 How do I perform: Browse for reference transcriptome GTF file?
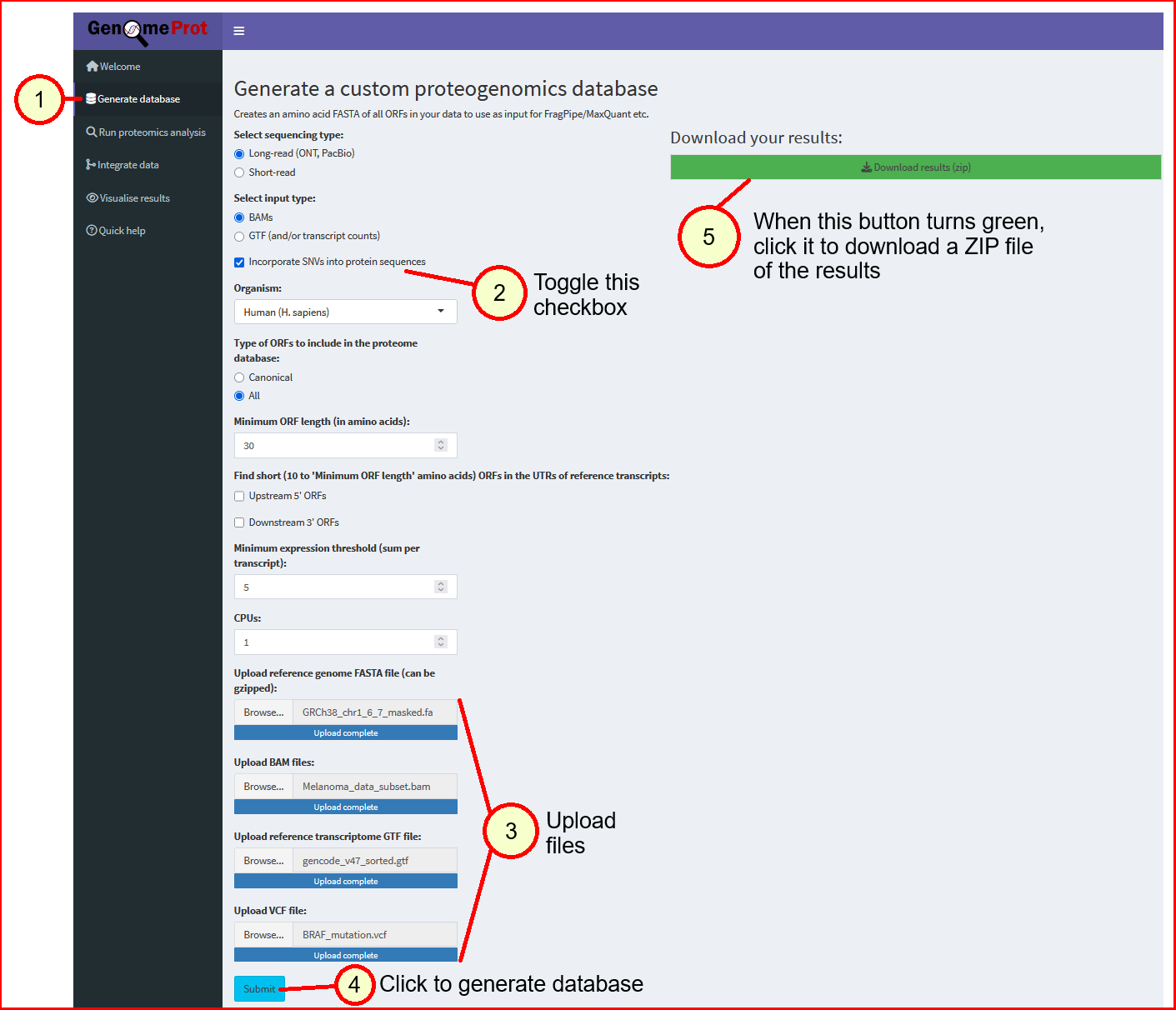click(263, 861)
